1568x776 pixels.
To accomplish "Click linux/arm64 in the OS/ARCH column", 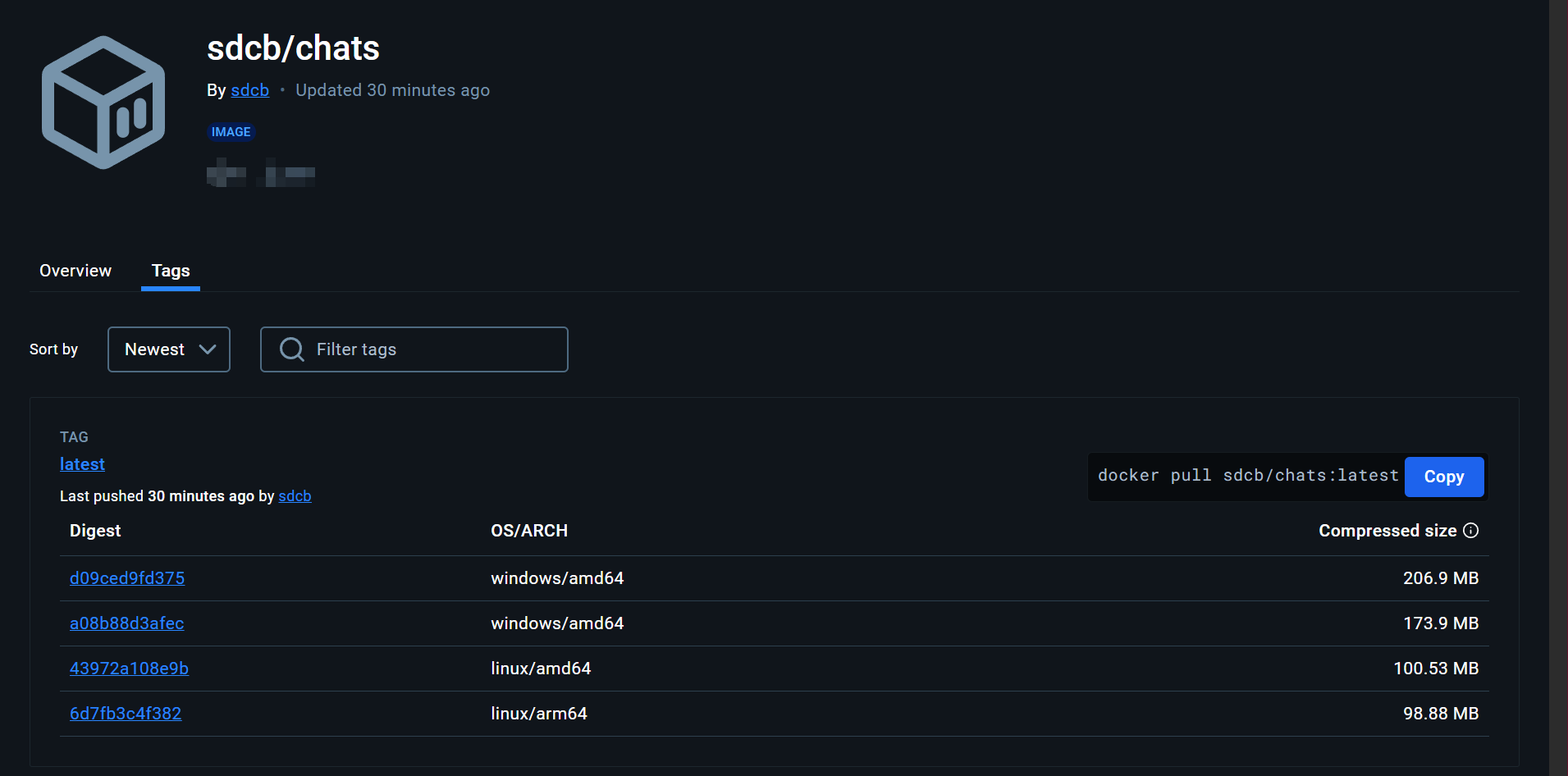I will [x=539, y=714].
